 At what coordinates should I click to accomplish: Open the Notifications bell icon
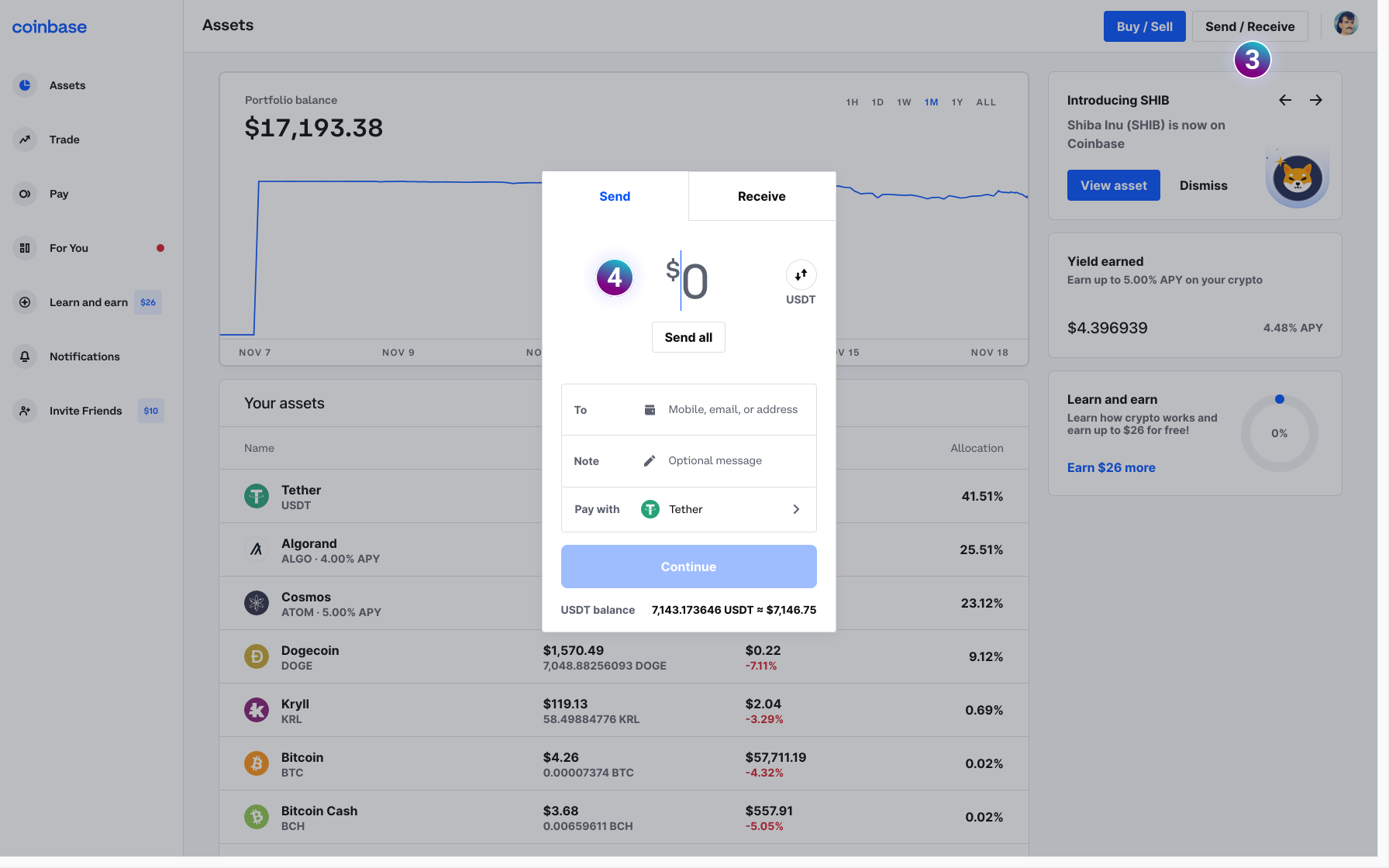click(25, 356)
